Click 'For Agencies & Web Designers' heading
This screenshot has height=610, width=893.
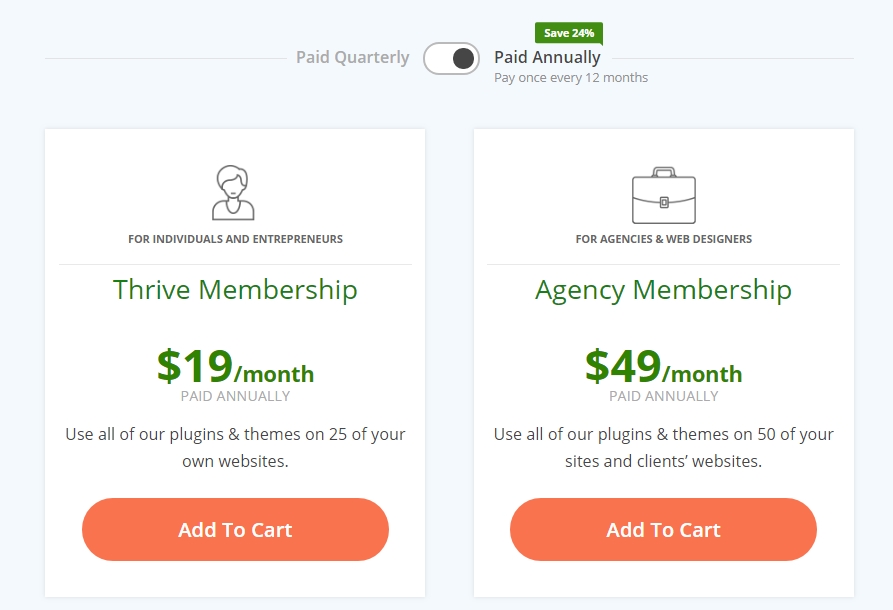point(663,239)
